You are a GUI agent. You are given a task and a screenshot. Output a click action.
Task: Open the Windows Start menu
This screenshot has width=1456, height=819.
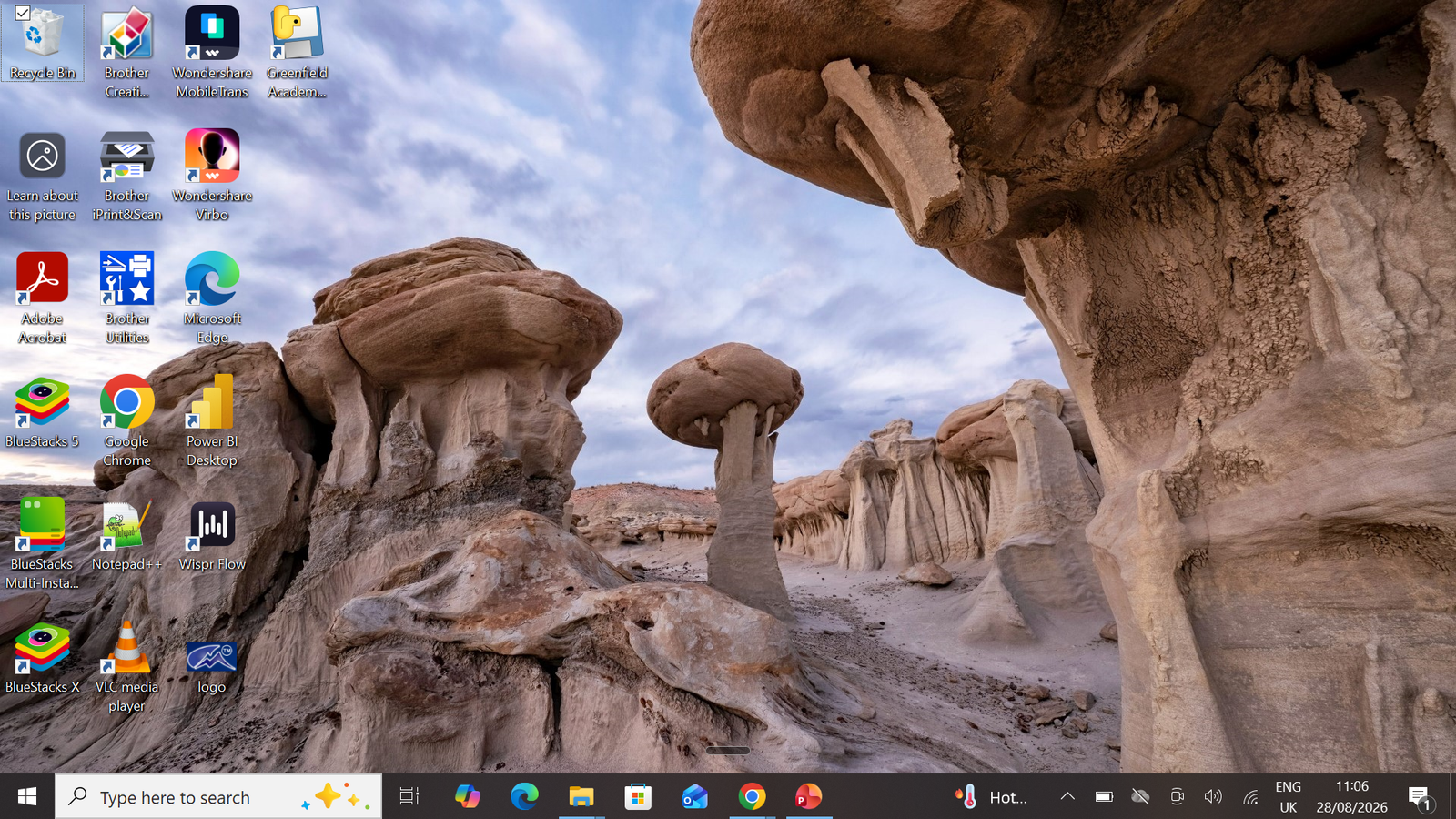coord(27,797)
